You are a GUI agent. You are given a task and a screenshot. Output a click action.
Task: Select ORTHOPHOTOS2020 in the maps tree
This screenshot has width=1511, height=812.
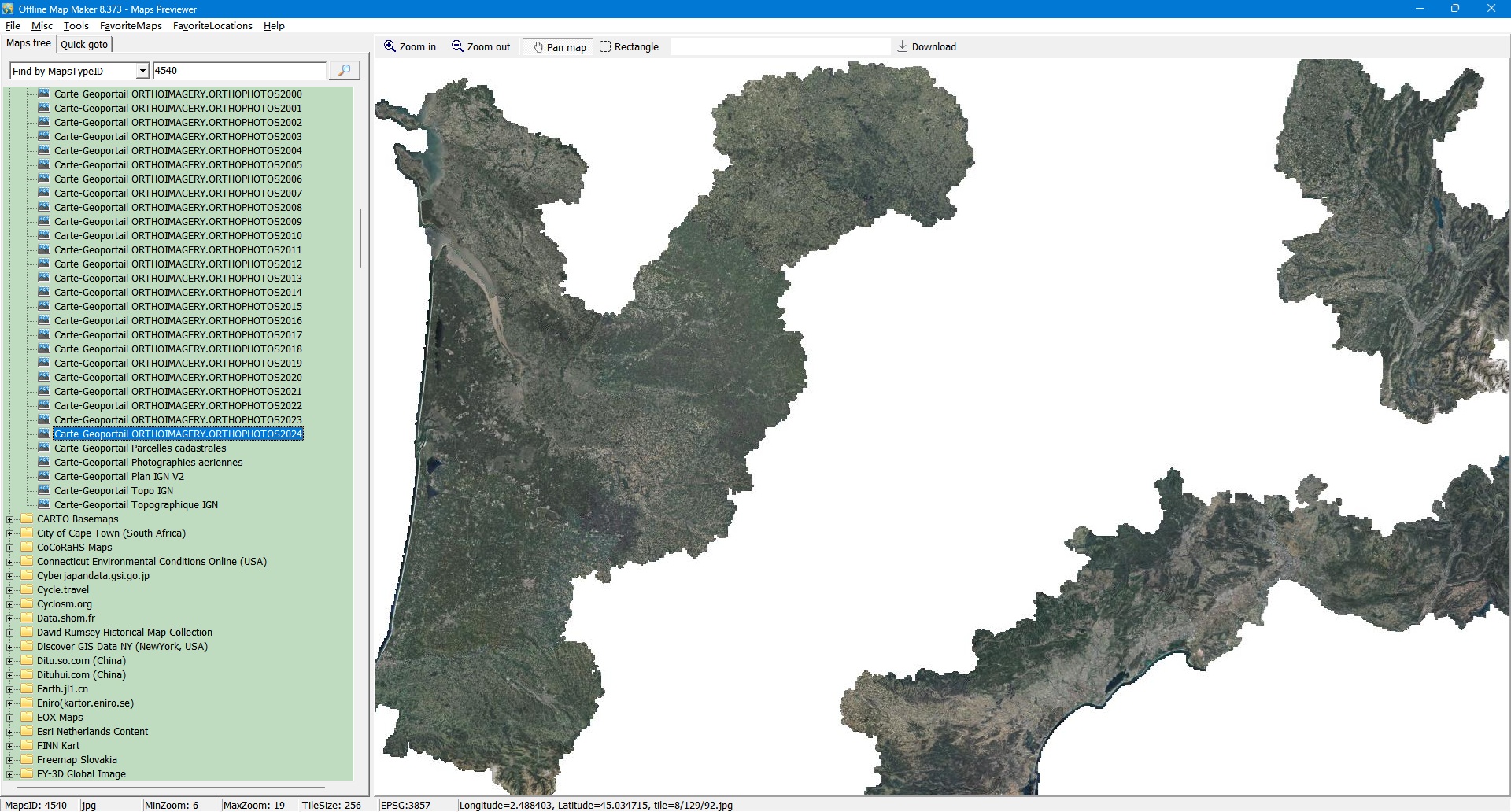click(178, 378)
